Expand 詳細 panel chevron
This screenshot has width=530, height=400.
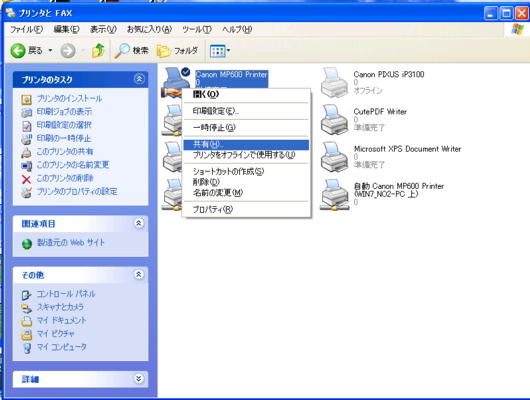(139, 379)
